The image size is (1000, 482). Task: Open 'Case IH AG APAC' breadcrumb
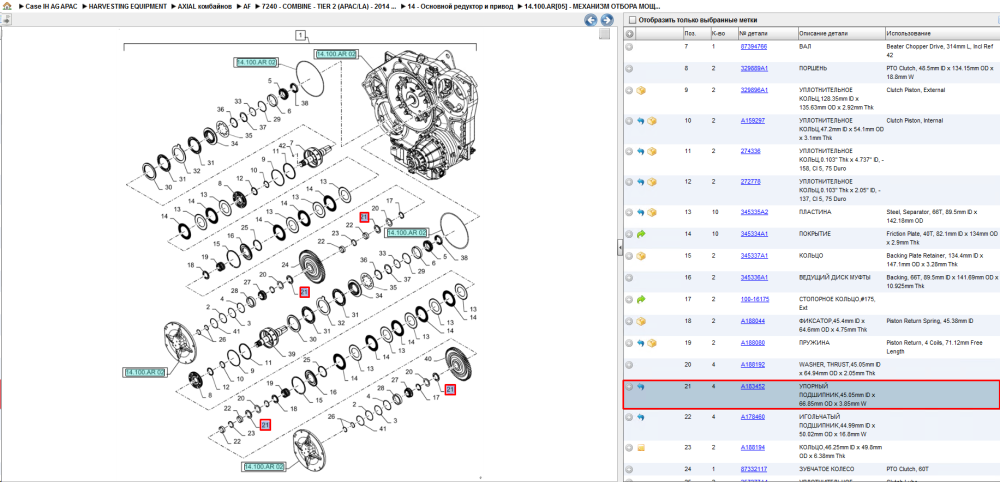click(x=50, y=6)
